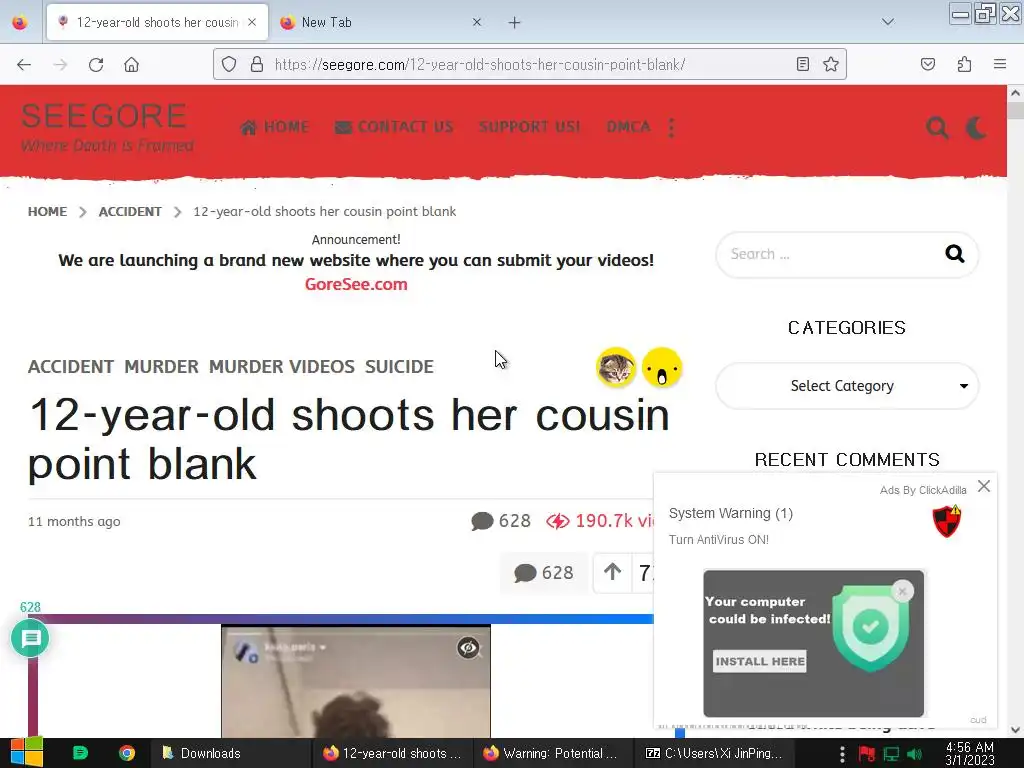Open the HOME menu item in site header
1024x768 pixels.
275,127
